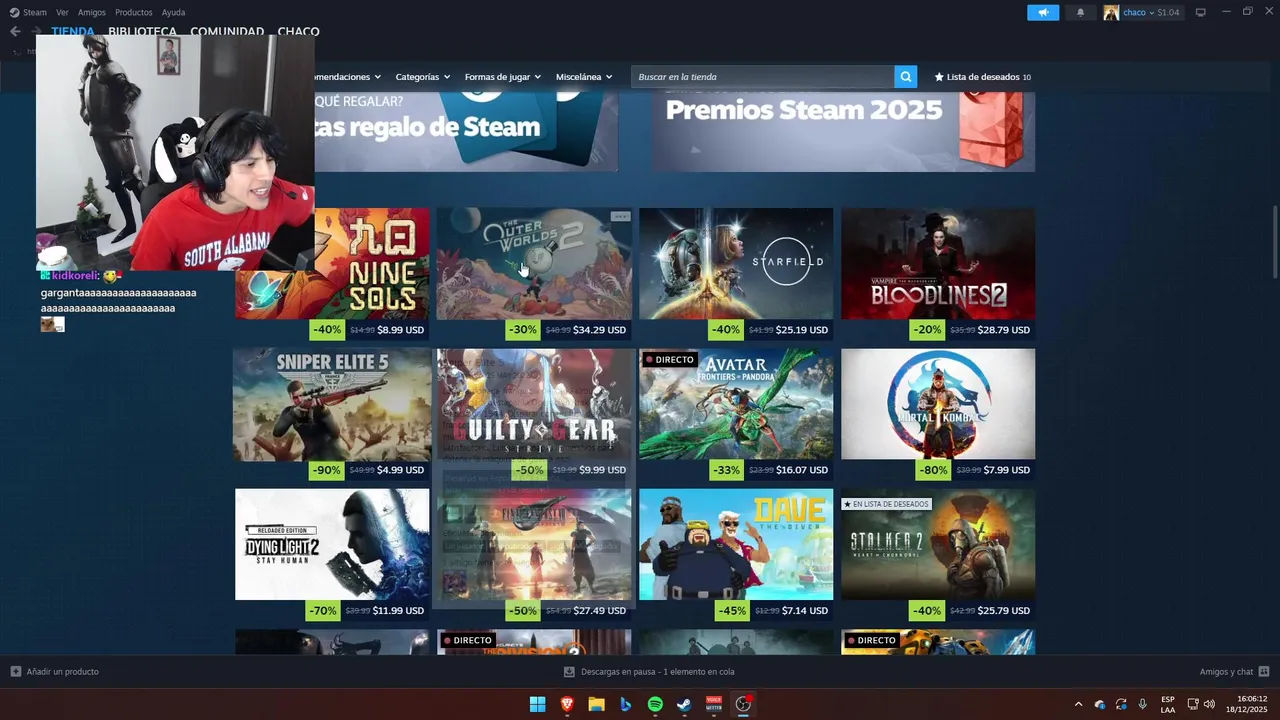Go back with the arrow button
Screen dimensions: 1280x720
point(15,31)
